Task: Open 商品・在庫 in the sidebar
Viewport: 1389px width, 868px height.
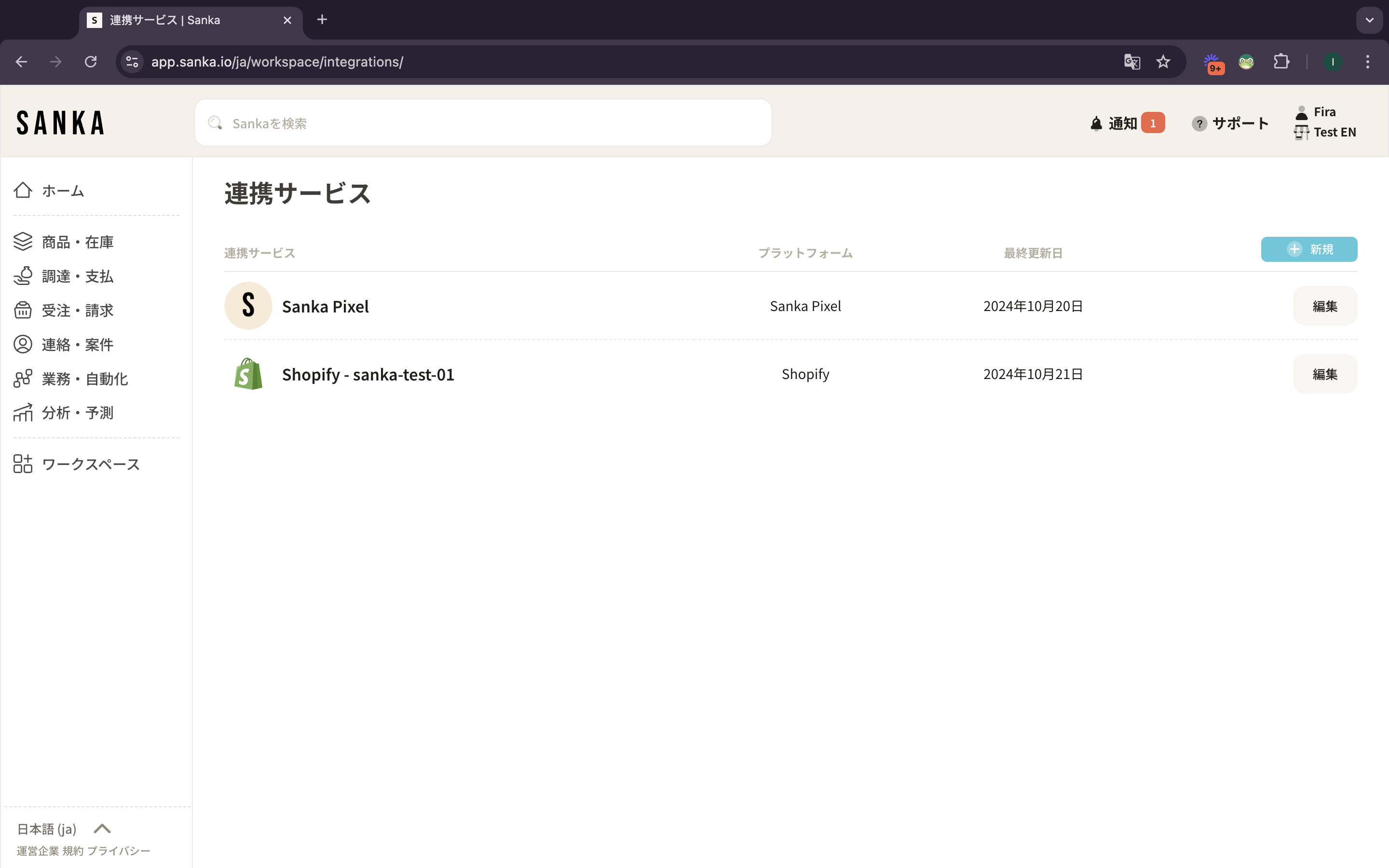Action: pyautogui.click(x=78, y=242)
